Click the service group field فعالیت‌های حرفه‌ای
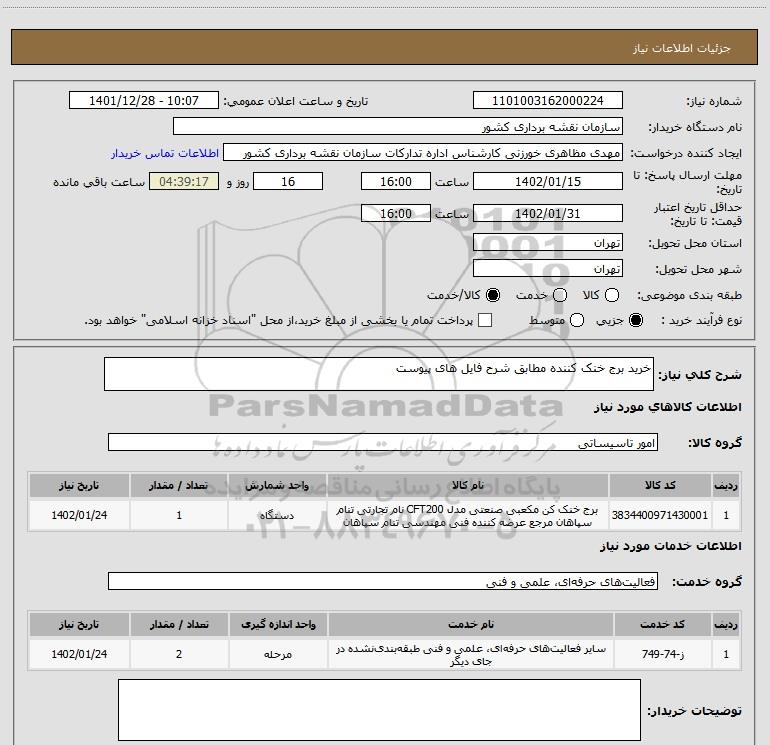The height and width of the screenshot is (745, 770). coord(383,581)
